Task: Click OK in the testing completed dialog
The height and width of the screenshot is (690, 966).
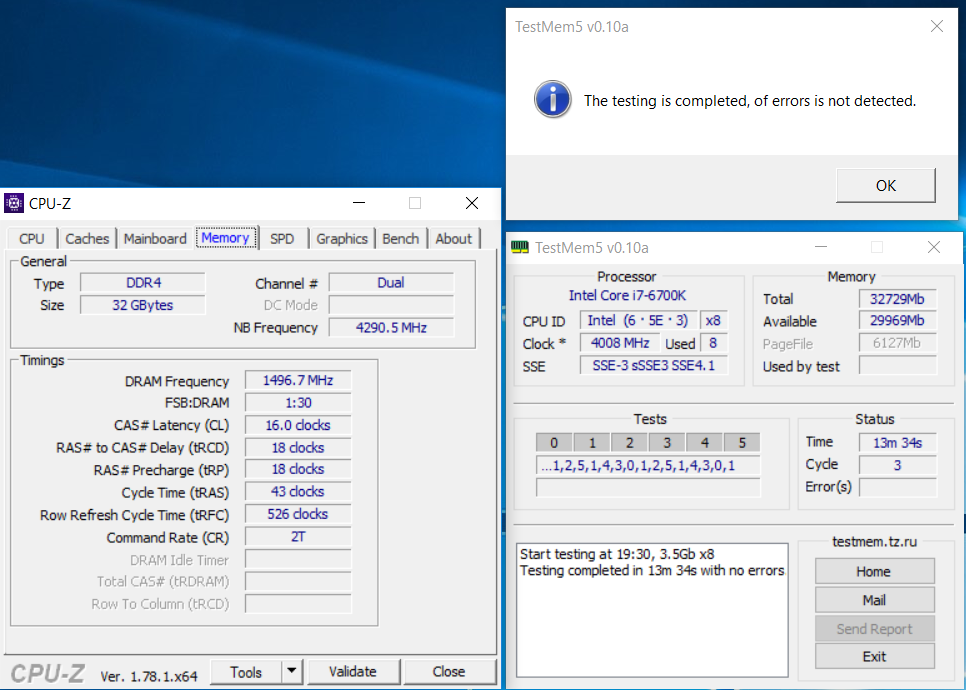Action: tap(885, 185)
